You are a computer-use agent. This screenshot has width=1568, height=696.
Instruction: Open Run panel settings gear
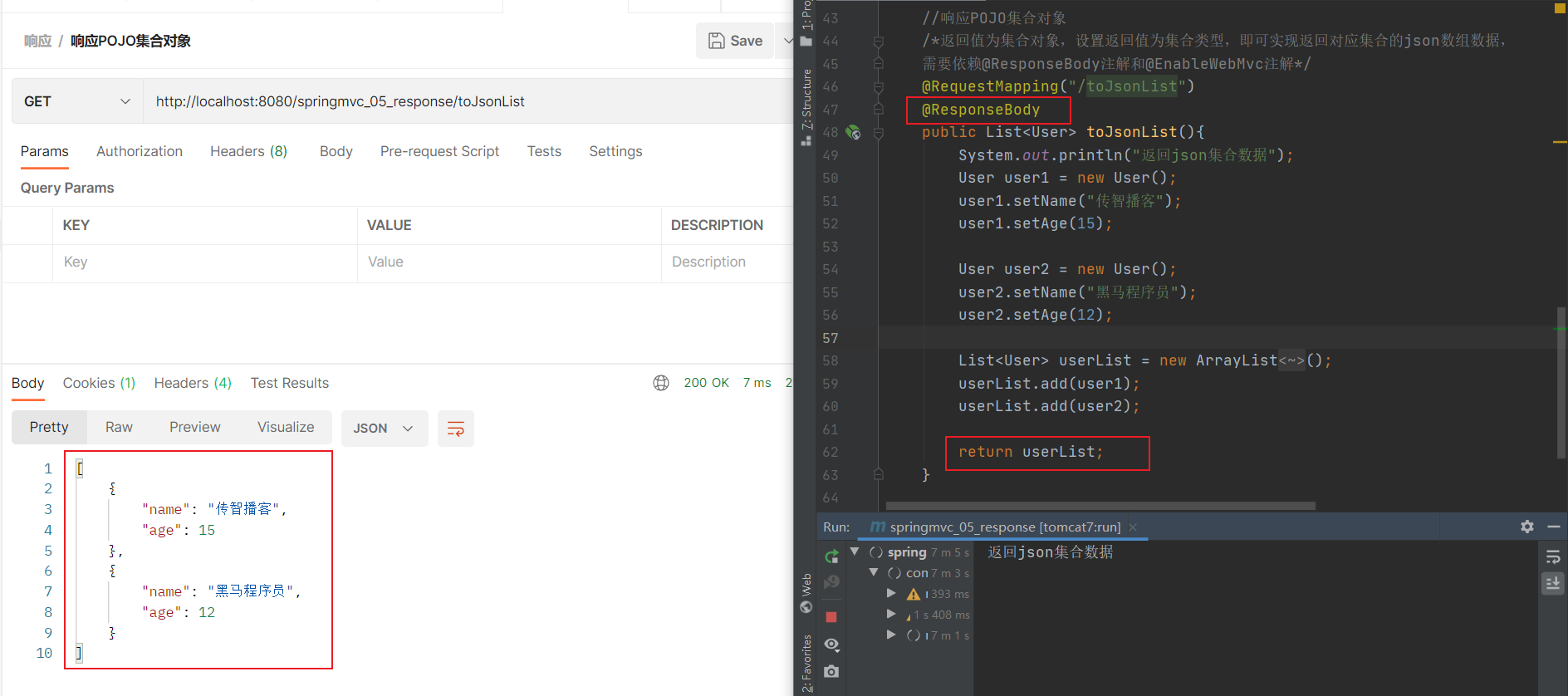[1527, 527]
